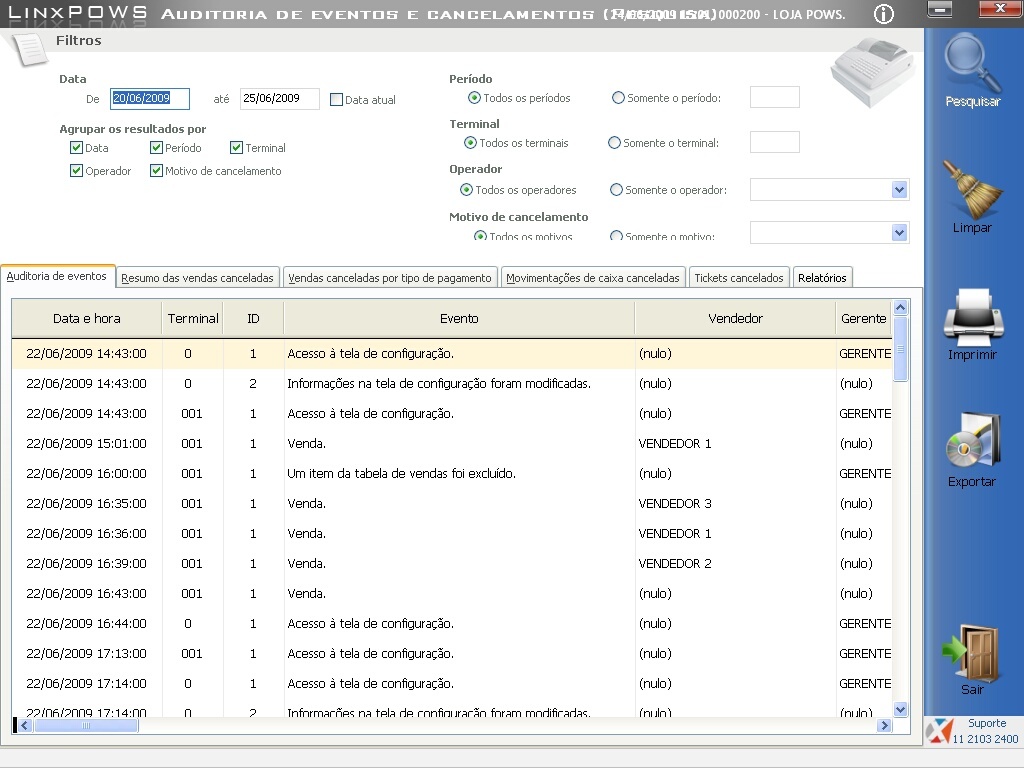Uncheck Motivo de cancelamento grouping checkbox

pos(157,171)
